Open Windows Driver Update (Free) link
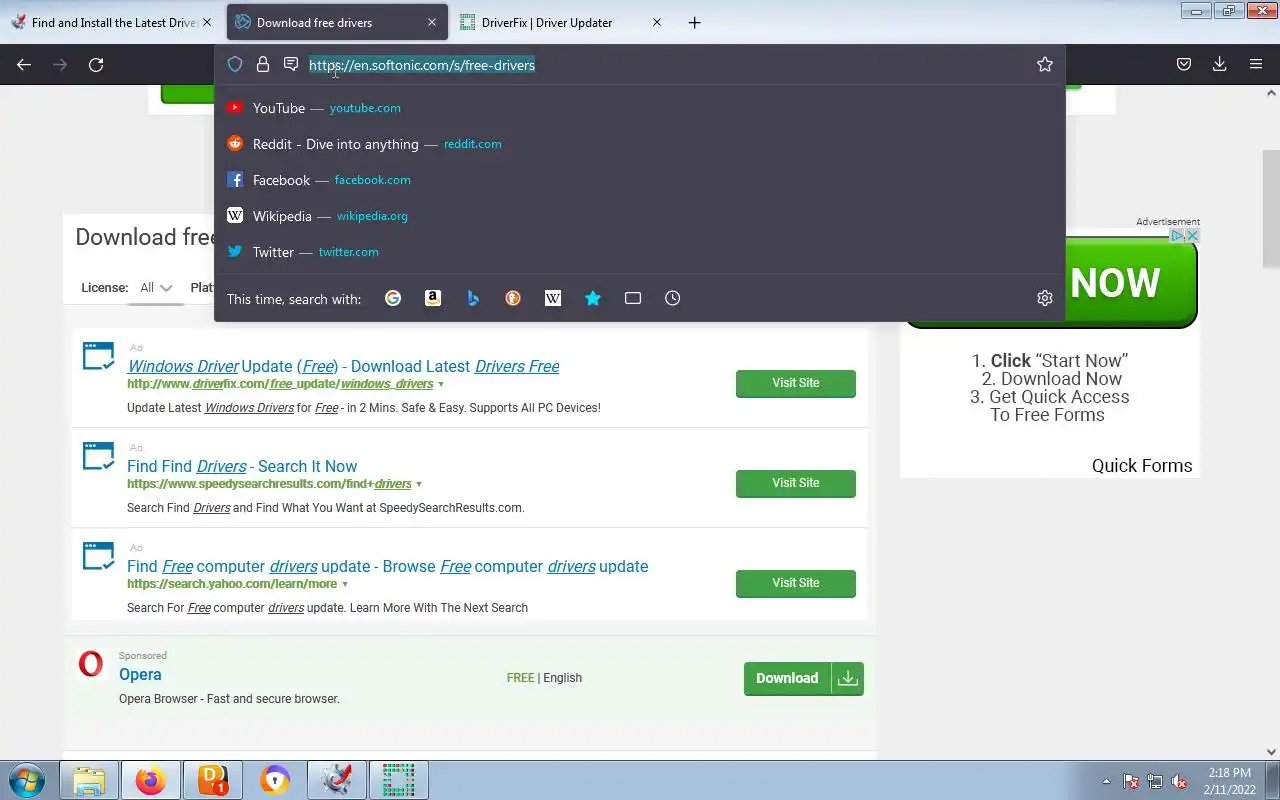 click(x=343, y=366)
